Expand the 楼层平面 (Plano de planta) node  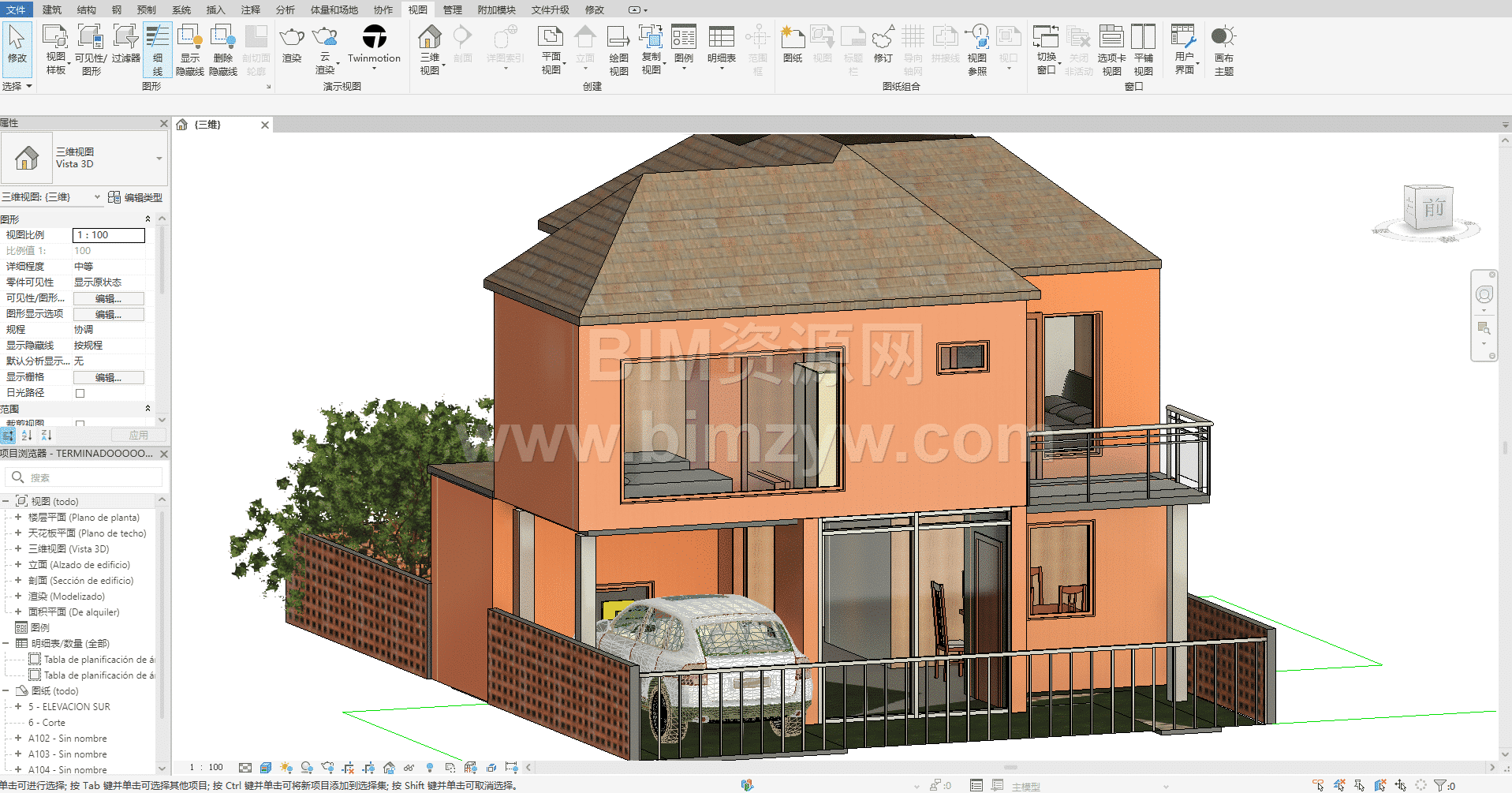click(x=18, y=518)
